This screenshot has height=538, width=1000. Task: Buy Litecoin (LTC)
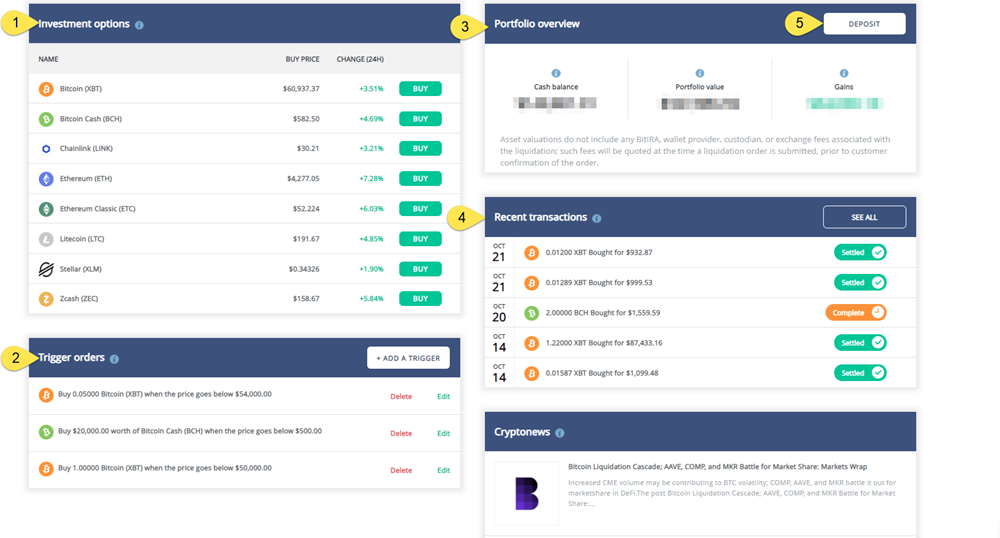click(420, 239)
